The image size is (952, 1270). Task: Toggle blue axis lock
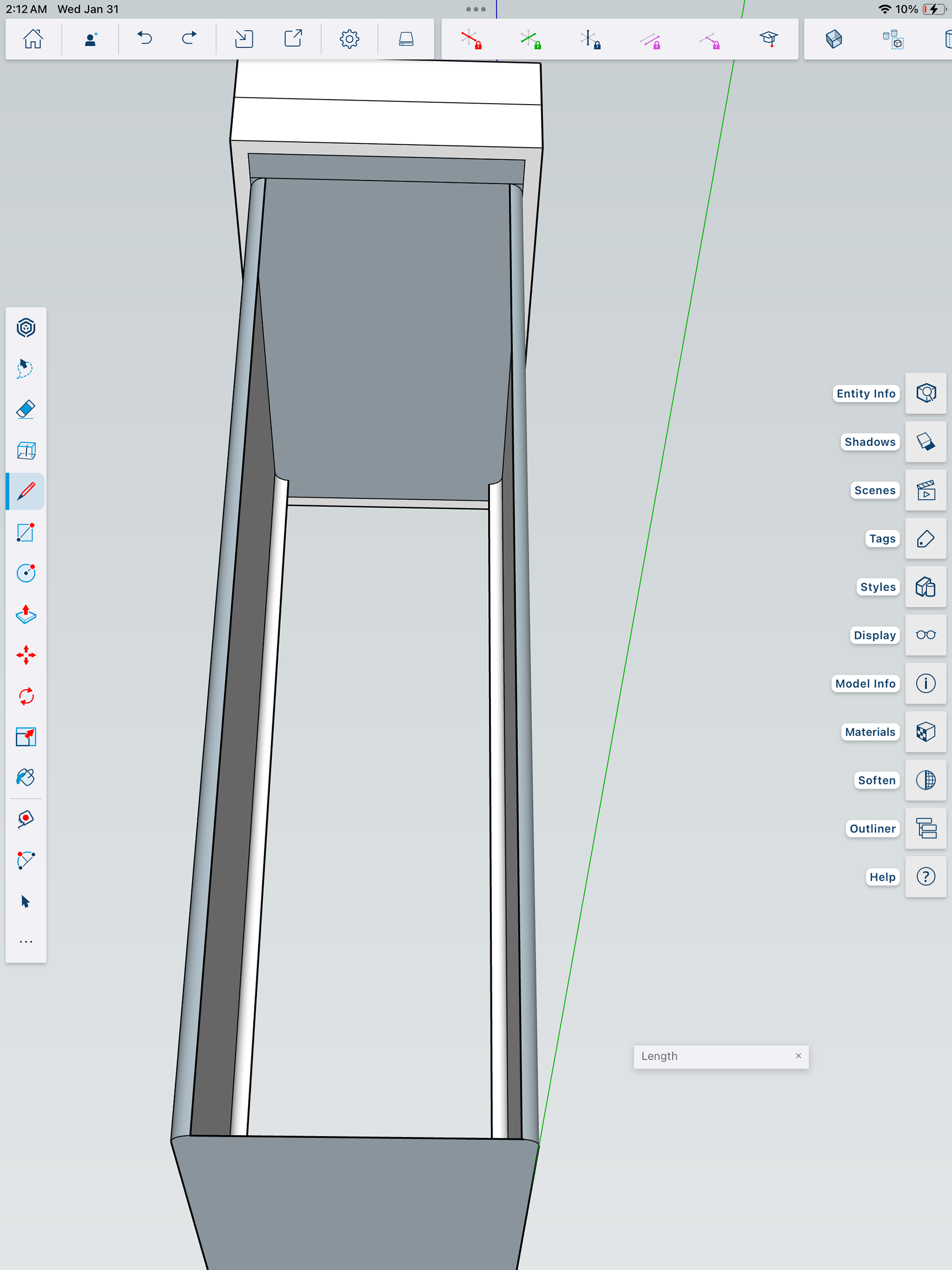(590, 40)
